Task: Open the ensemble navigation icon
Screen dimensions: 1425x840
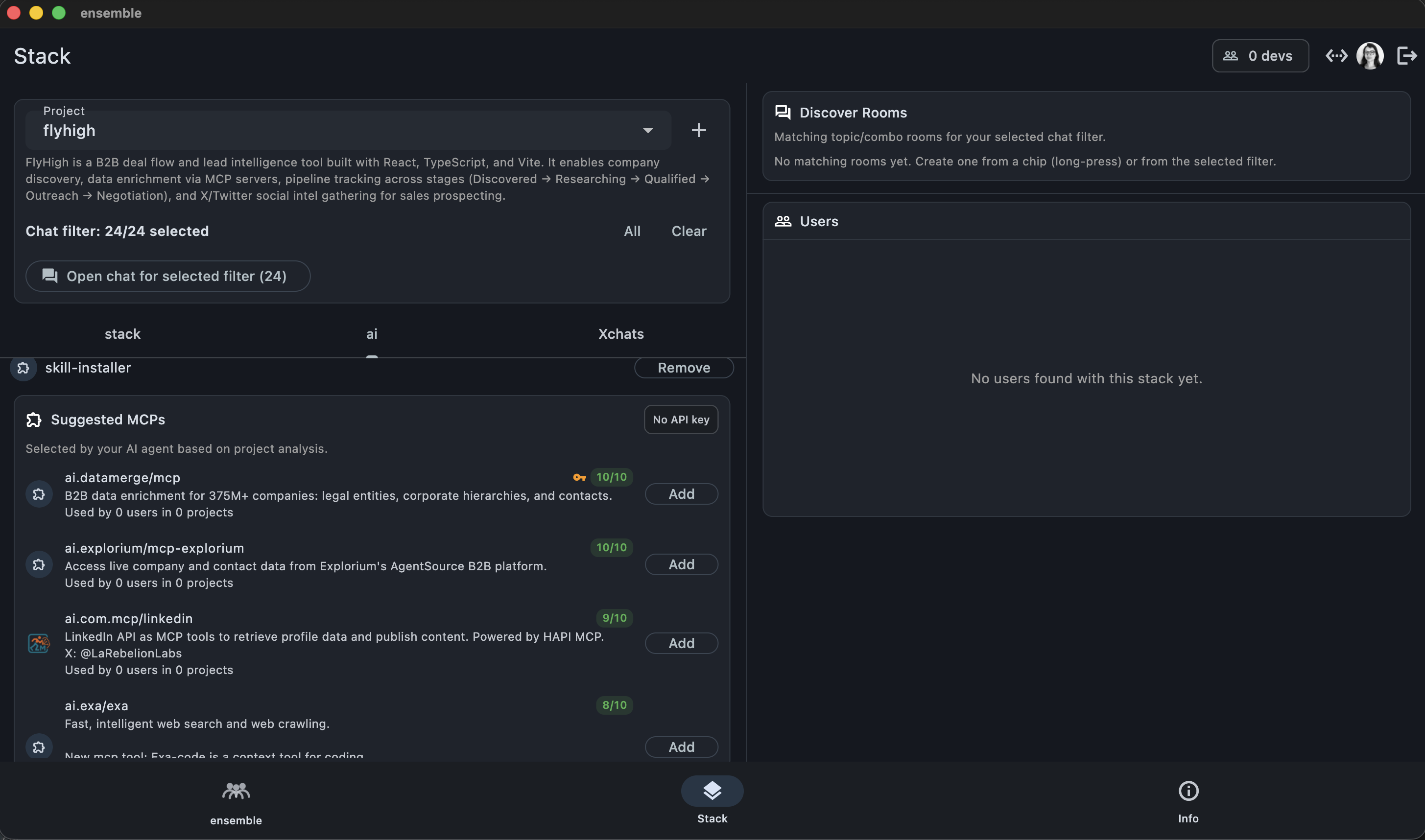Action: tap(236, 792)
